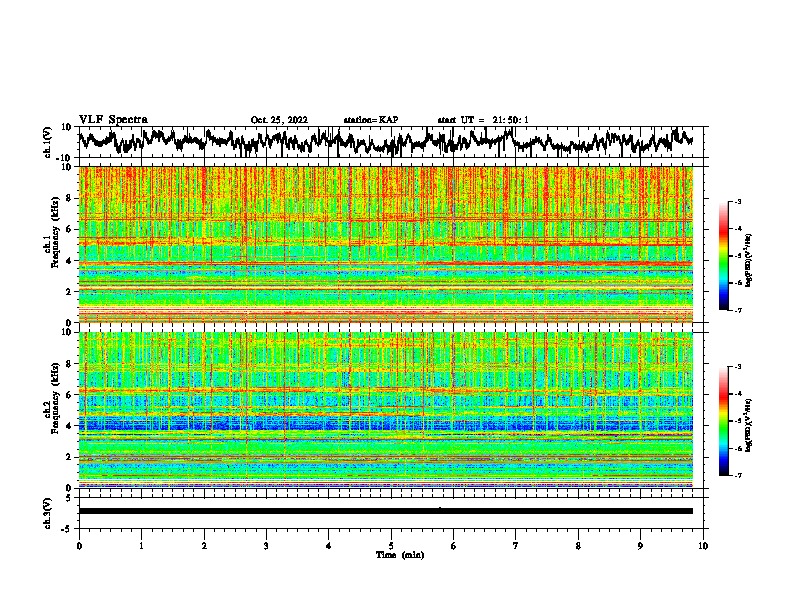Click time-axis tick label "10"
The image size is (792, 612).
pos(703,546)
